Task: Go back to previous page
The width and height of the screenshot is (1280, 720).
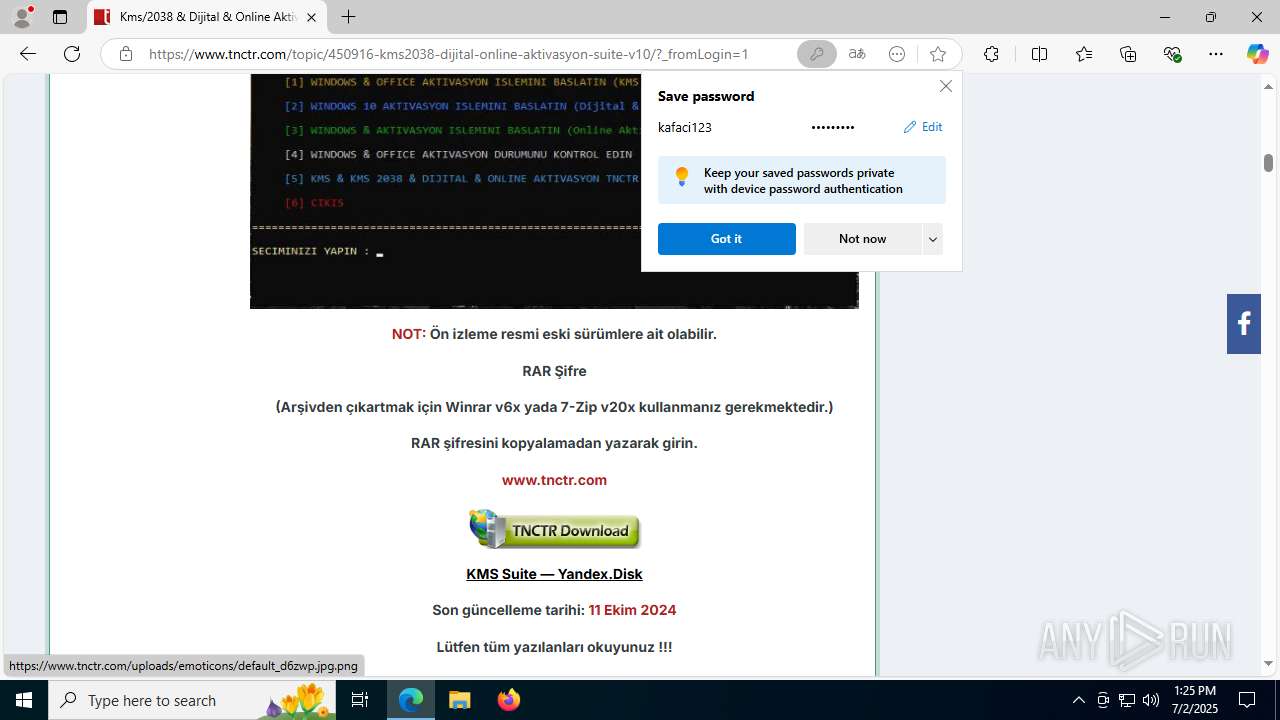Action: pyautogui.click(x=28, y=54)
